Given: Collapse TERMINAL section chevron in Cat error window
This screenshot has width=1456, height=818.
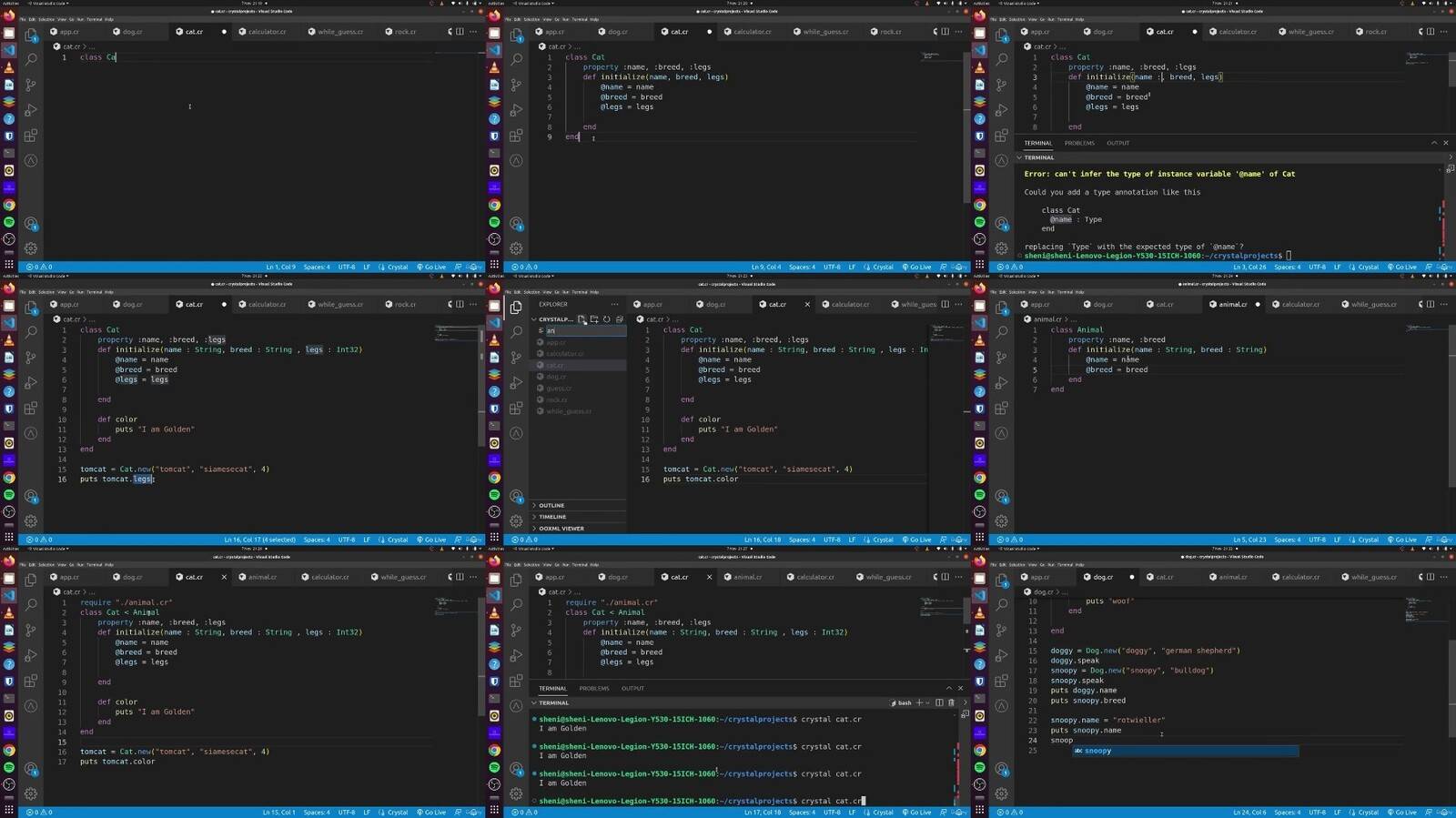Looking at the screenshot, I should tap(1019, 157).
